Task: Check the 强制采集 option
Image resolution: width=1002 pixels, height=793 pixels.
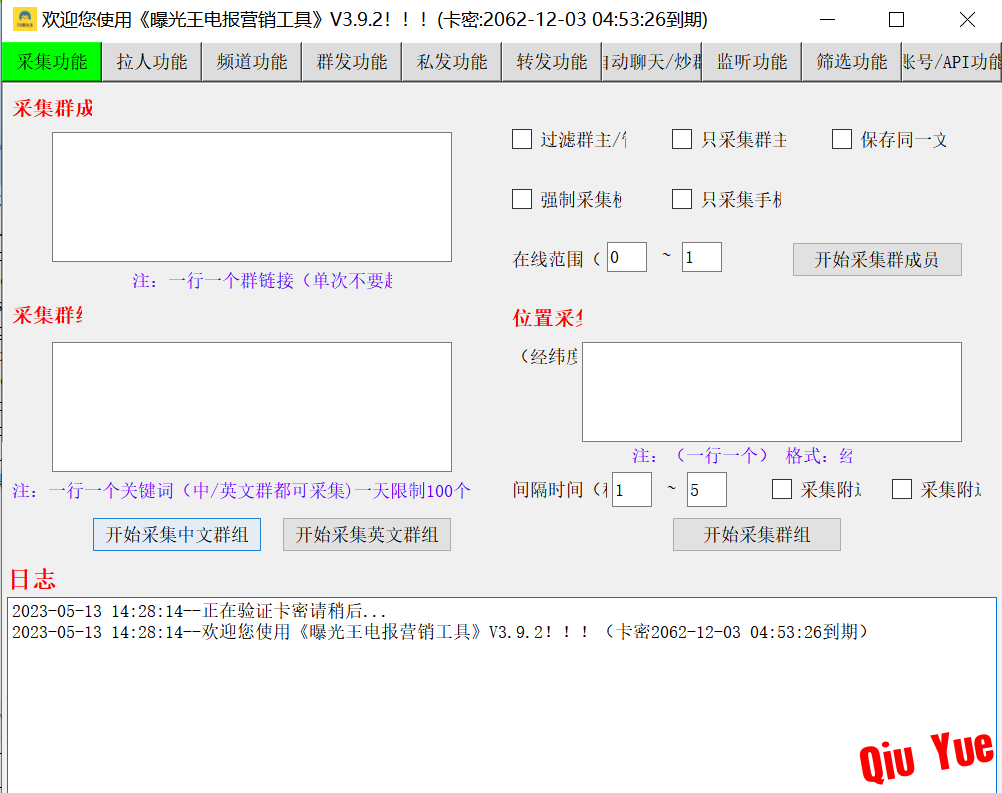Action: [522, 200]
